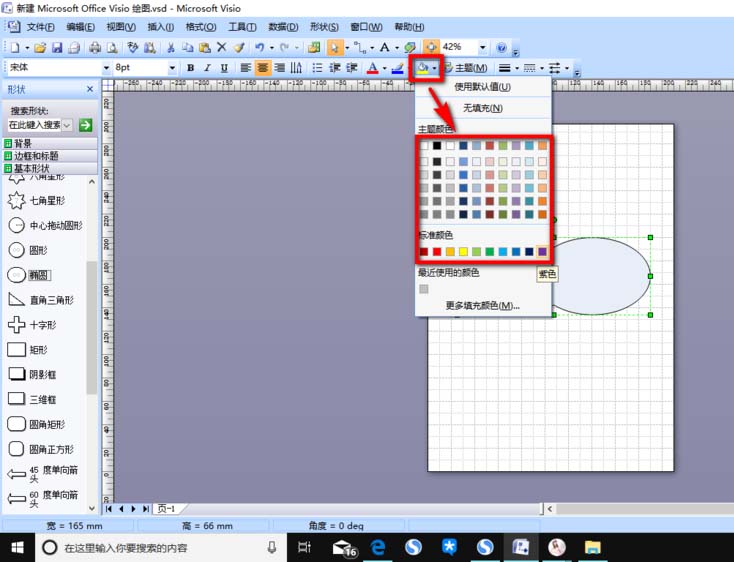Delete selection with the X icon
734x562 pixels.
[221, 47]
